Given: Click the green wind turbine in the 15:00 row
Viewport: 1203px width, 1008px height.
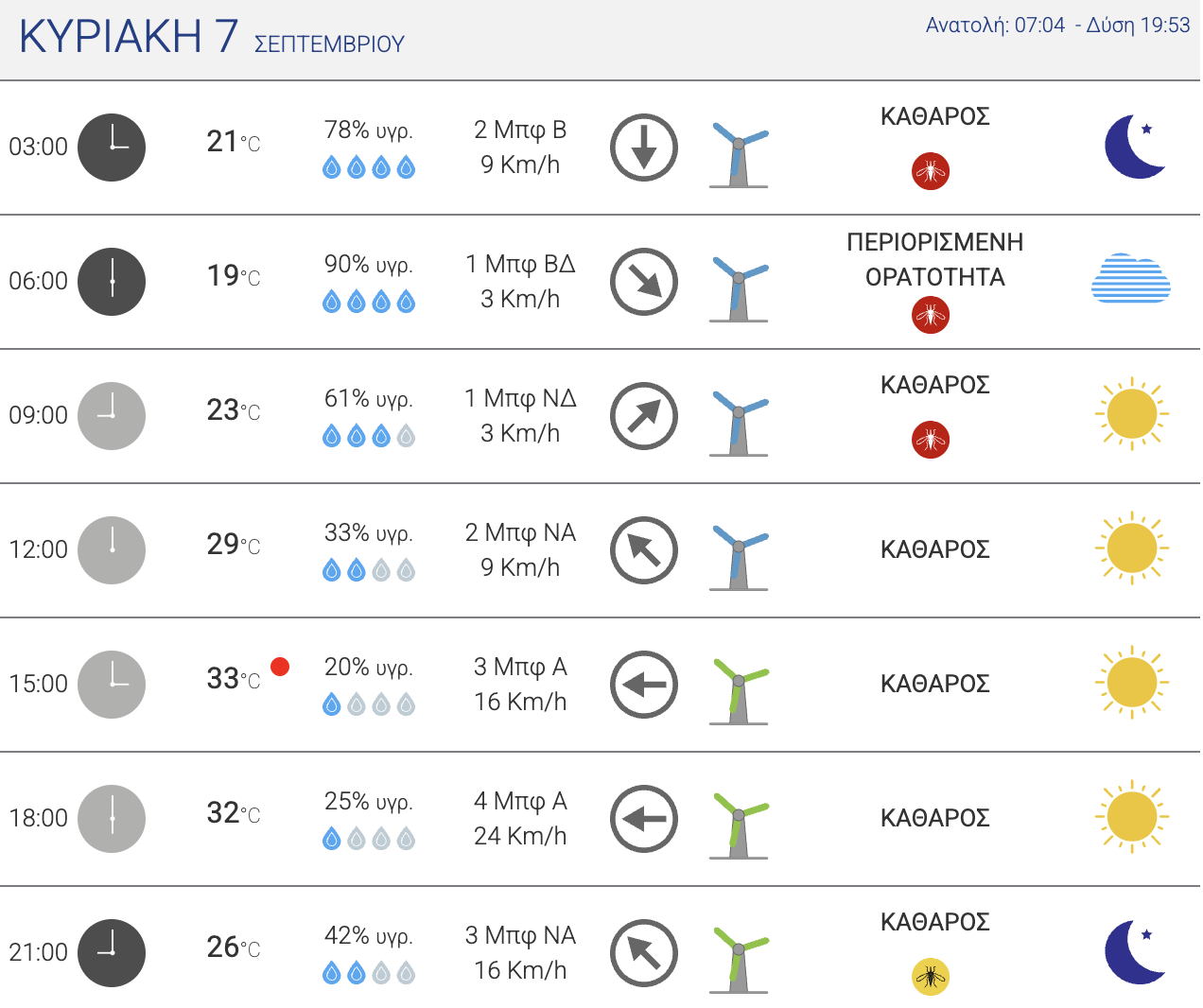Looking at the screenshot, I should 740,691.
